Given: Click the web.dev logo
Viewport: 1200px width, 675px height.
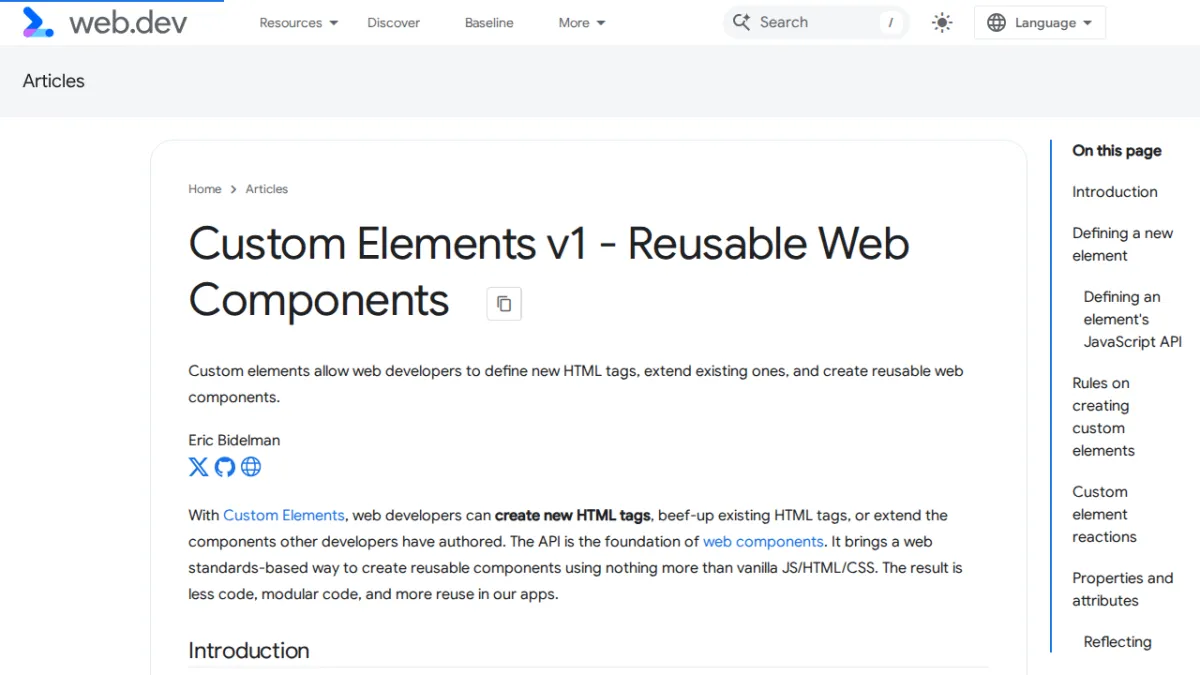Looking at the screenshot, I should click(104, 22).
